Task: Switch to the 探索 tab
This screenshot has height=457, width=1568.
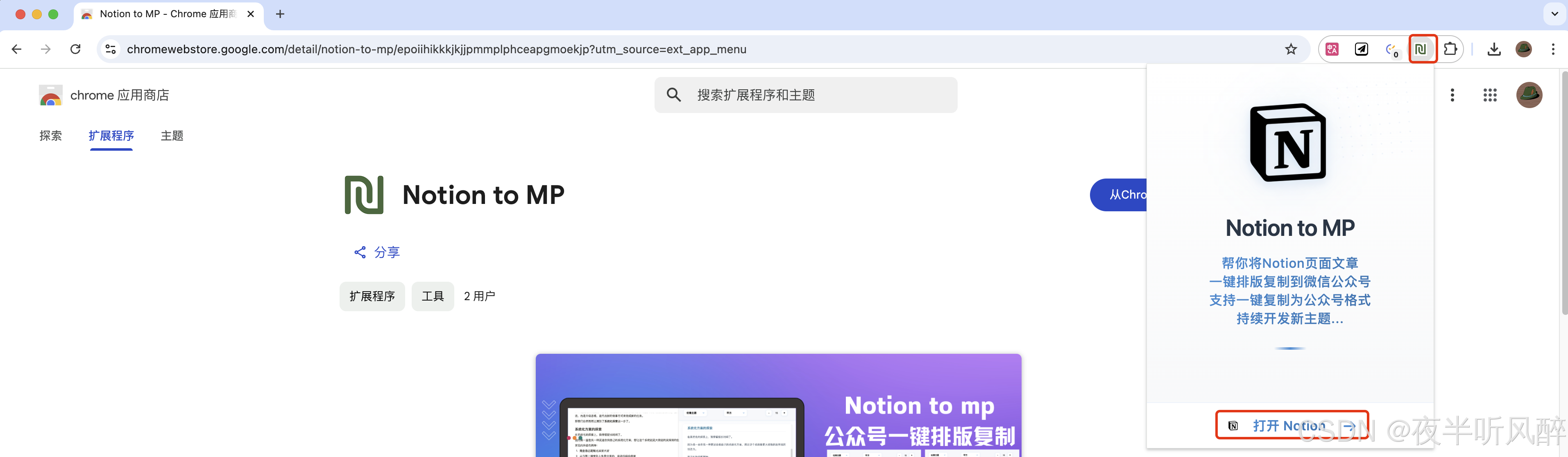Action: 50,136
